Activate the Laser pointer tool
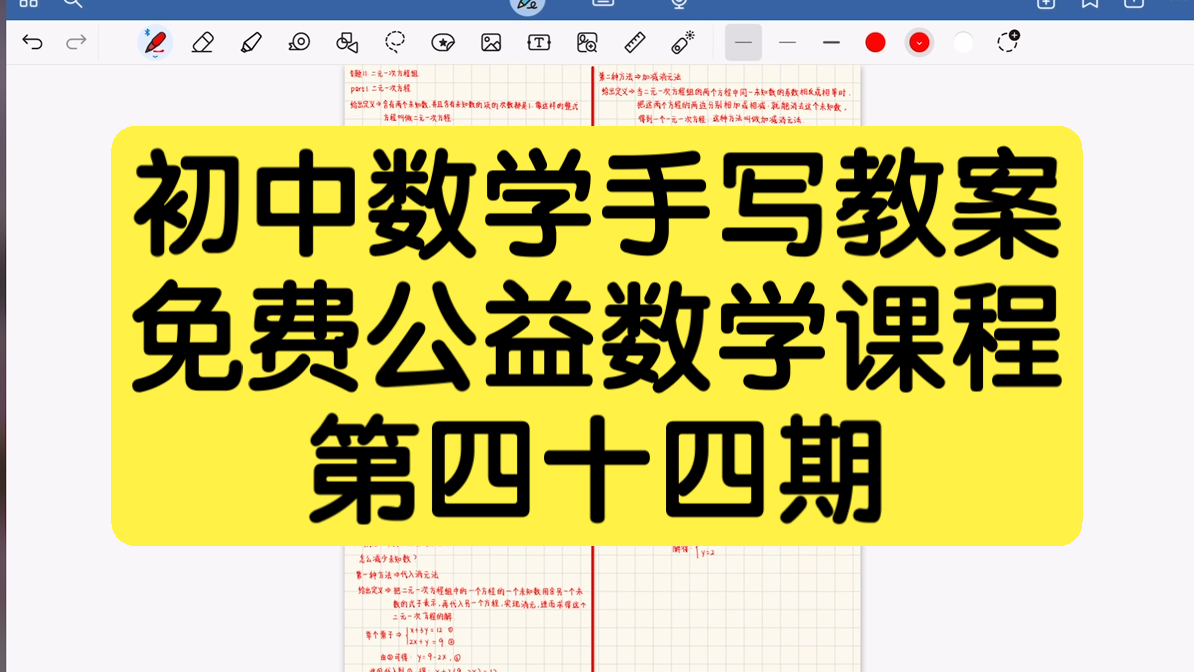 click(678, 42)
